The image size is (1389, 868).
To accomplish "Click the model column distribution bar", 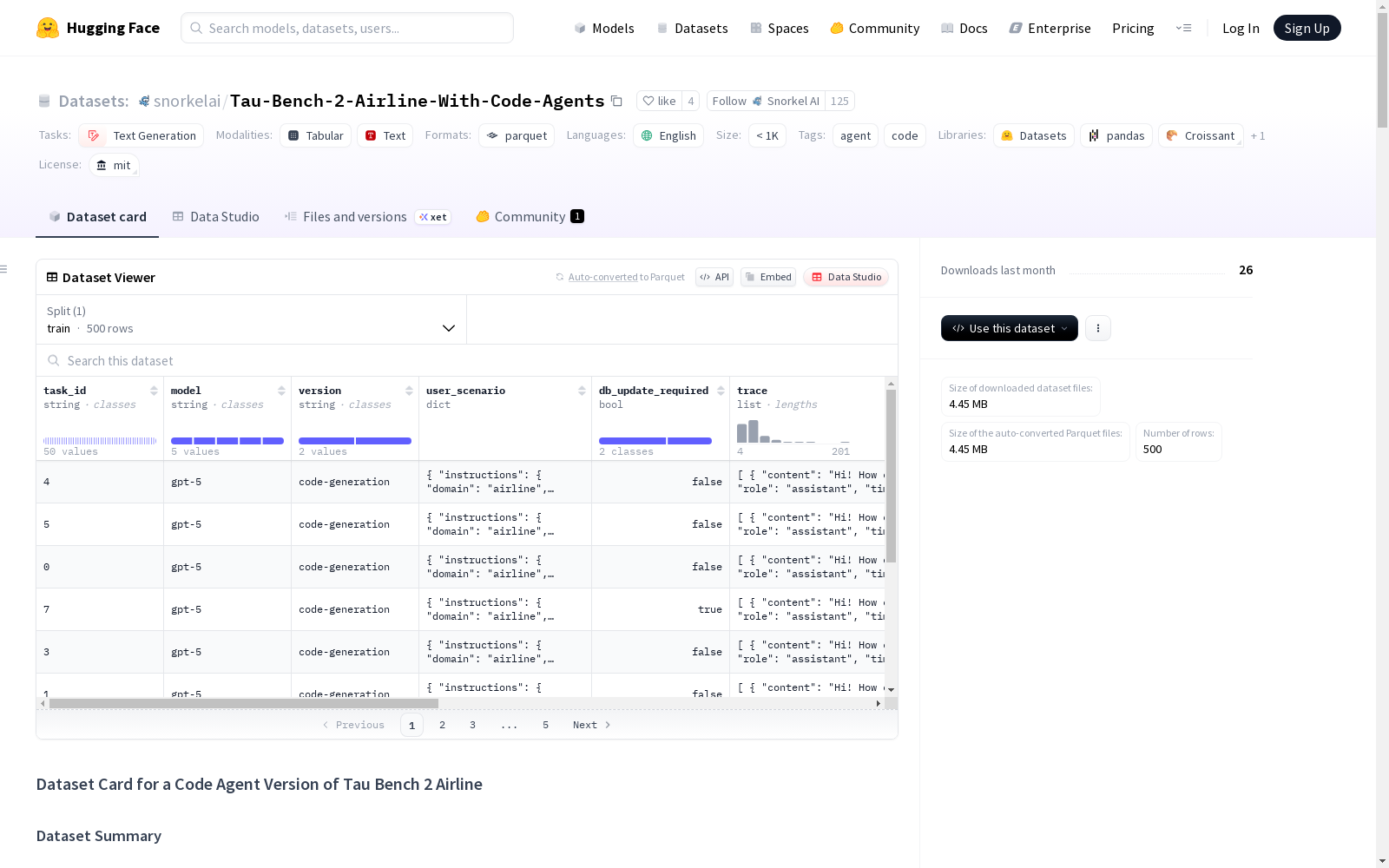I will 227,441.
